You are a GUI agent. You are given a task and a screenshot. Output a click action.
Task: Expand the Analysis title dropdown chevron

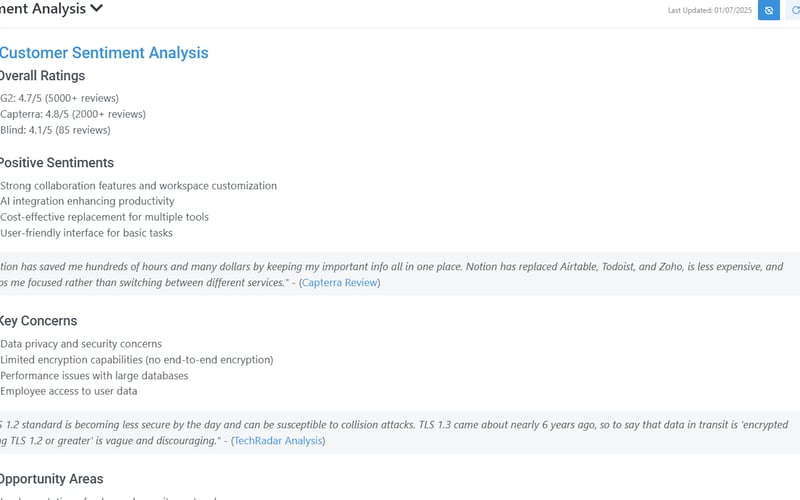click(x=96, y=9)
